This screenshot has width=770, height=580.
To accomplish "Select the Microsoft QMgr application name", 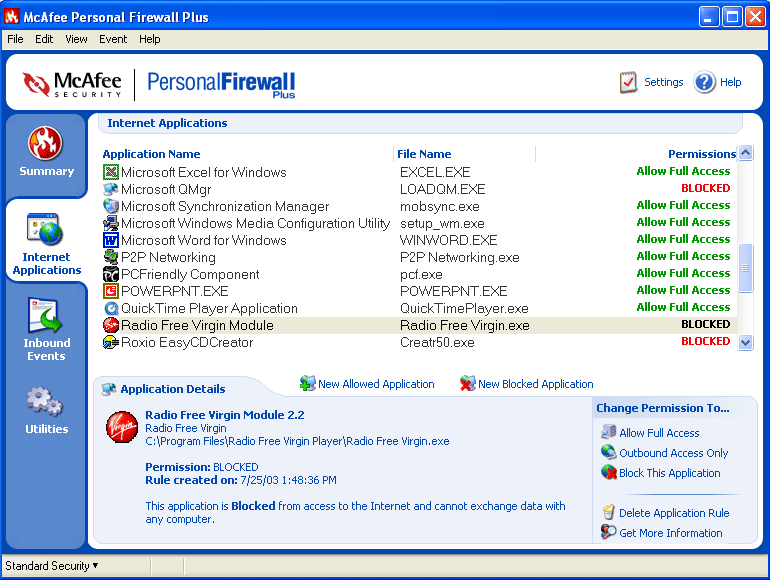I will pyautogui.click(x=166, y=189).
